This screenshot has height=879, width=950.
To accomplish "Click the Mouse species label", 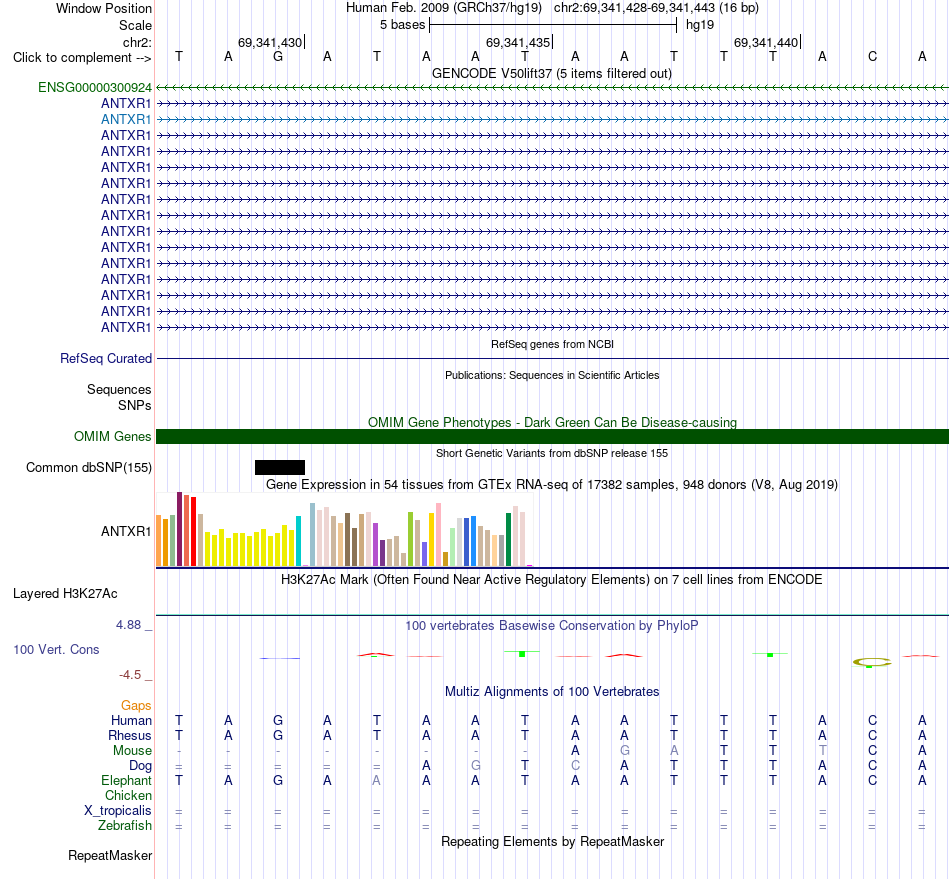I will pos(132,751).
